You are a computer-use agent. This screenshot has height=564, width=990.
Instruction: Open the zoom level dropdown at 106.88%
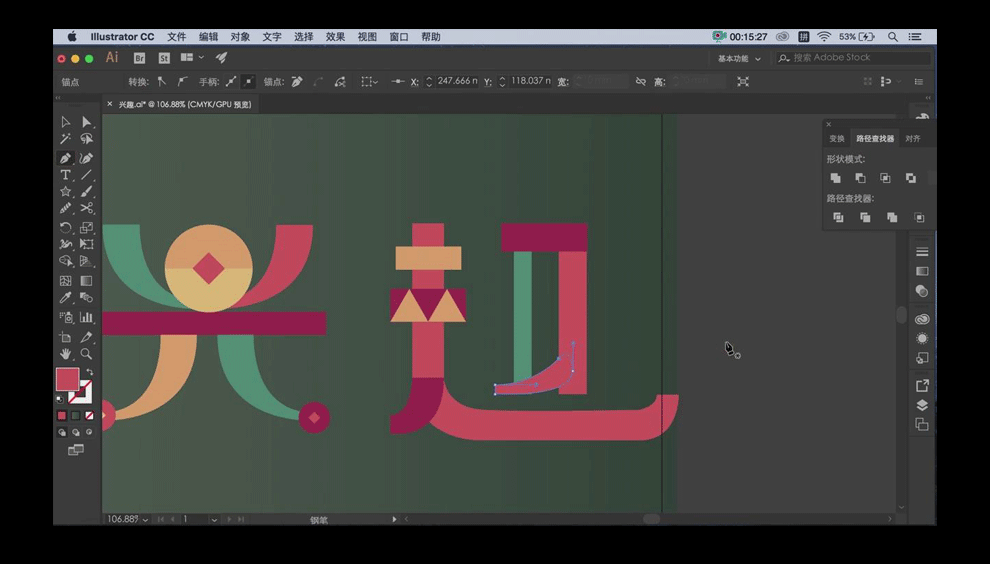tap(146, 520)
